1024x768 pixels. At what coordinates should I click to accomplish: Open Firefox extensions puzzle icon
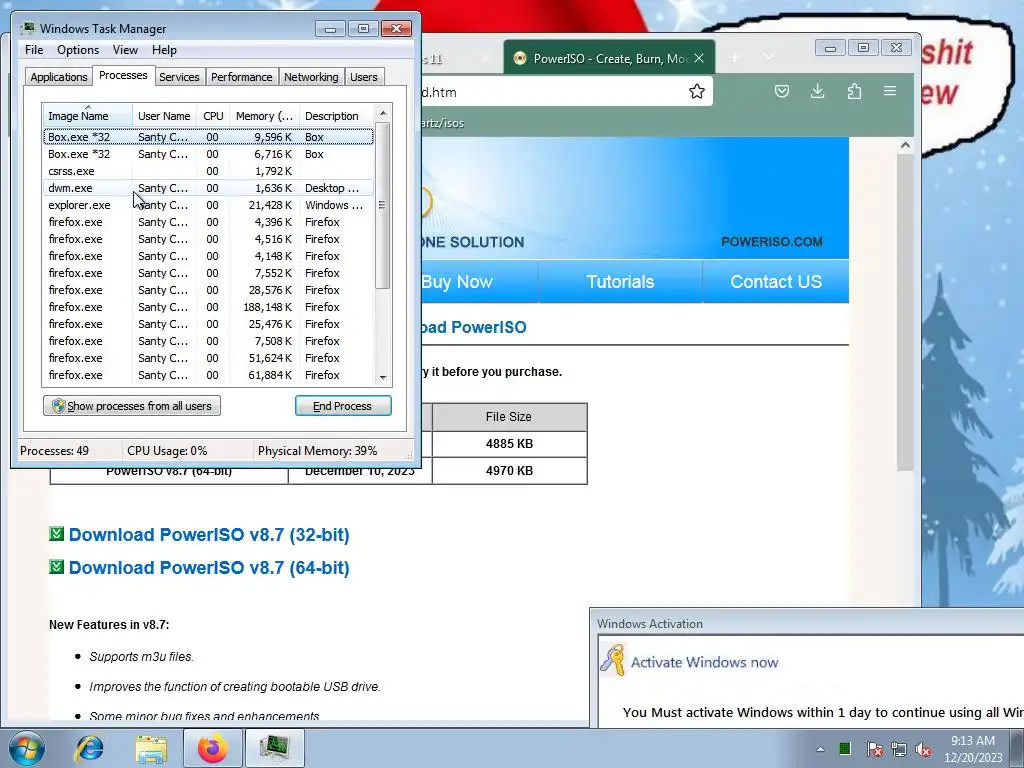tap(854, 91)
